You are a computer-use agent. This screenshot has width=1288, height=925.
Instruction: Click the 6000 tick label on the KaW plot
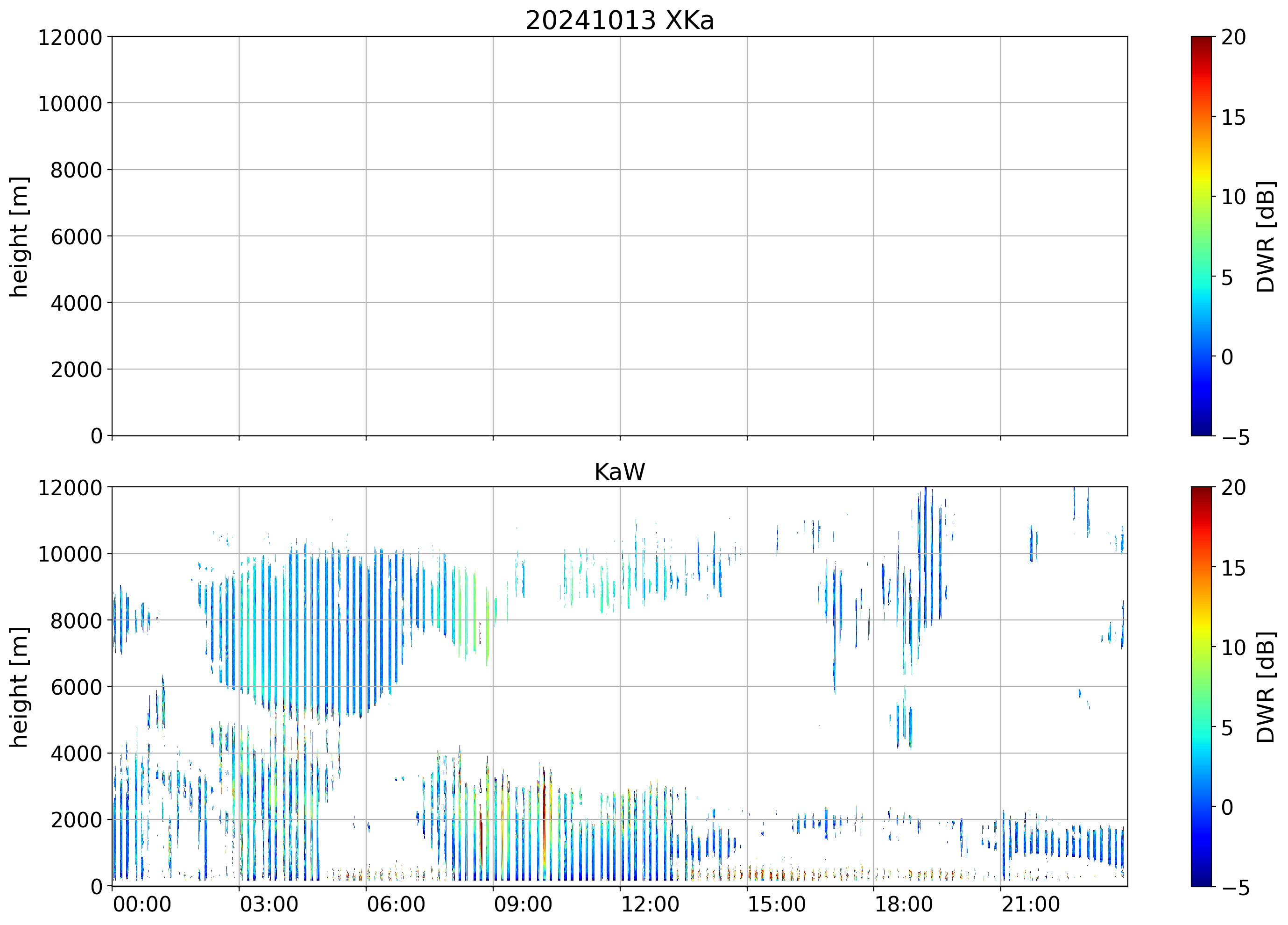76,687
